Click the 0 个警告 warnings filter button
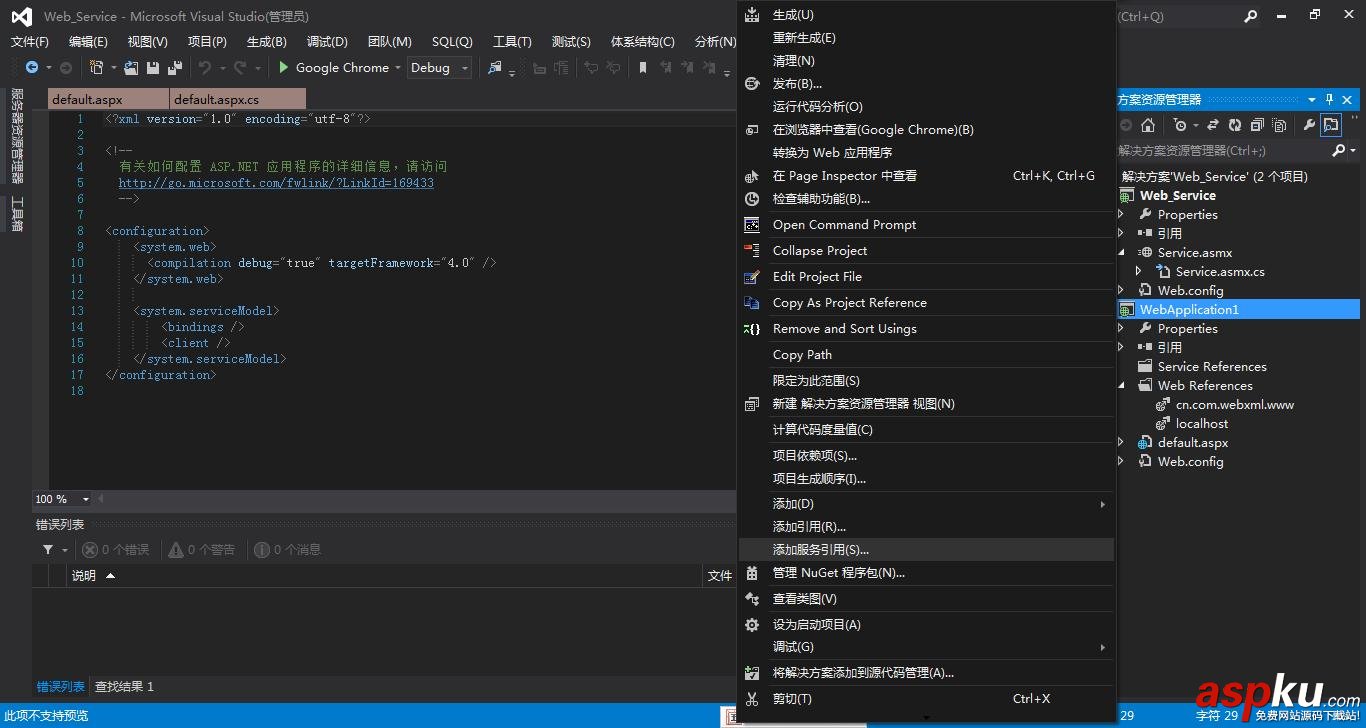The width and height of the screenshot is (1366, 728). tap(201, 549)
